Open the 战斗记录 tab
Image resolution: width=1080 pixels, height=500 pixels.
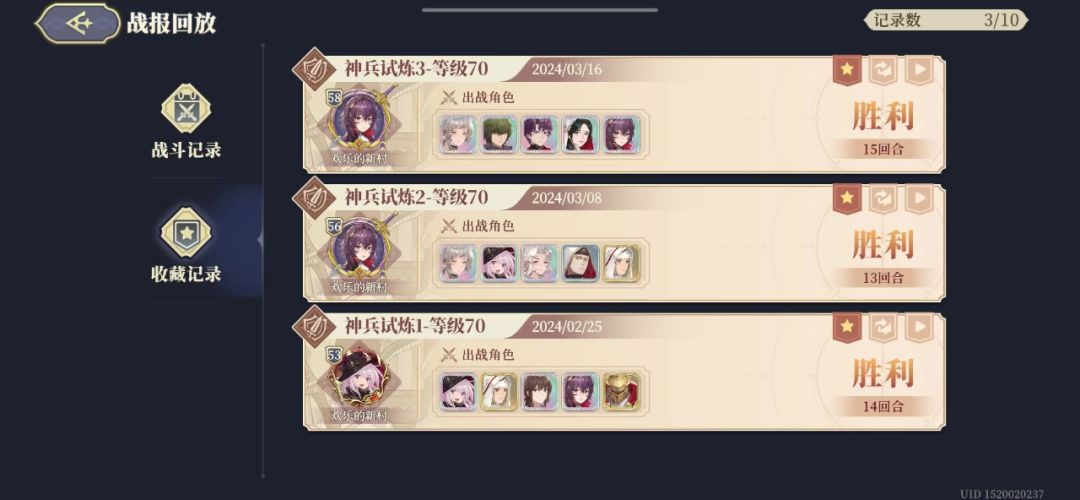point(186,123)
